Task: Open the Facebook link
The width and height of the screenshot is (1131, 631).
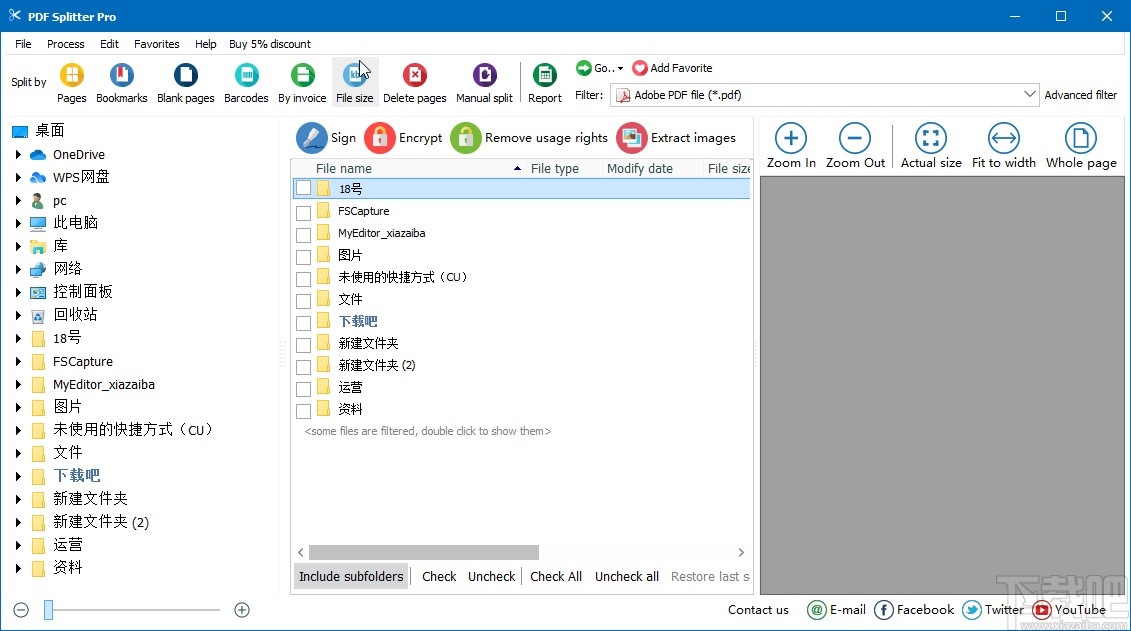Action: pyautogui.click(x=914, y=610)
